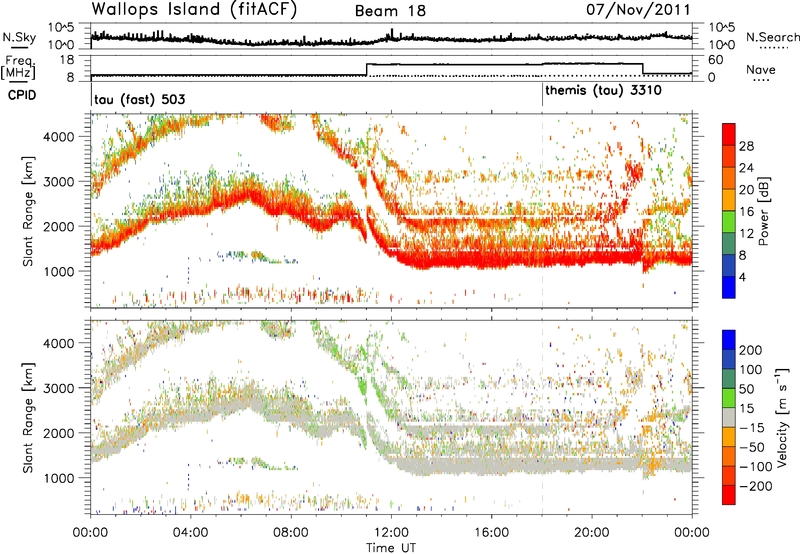Image resolution: width=800 pixels, height=554 pixels.
Task: Click the '04:00' time tick label
Action: pyautogui.click(x=191, y=533)
